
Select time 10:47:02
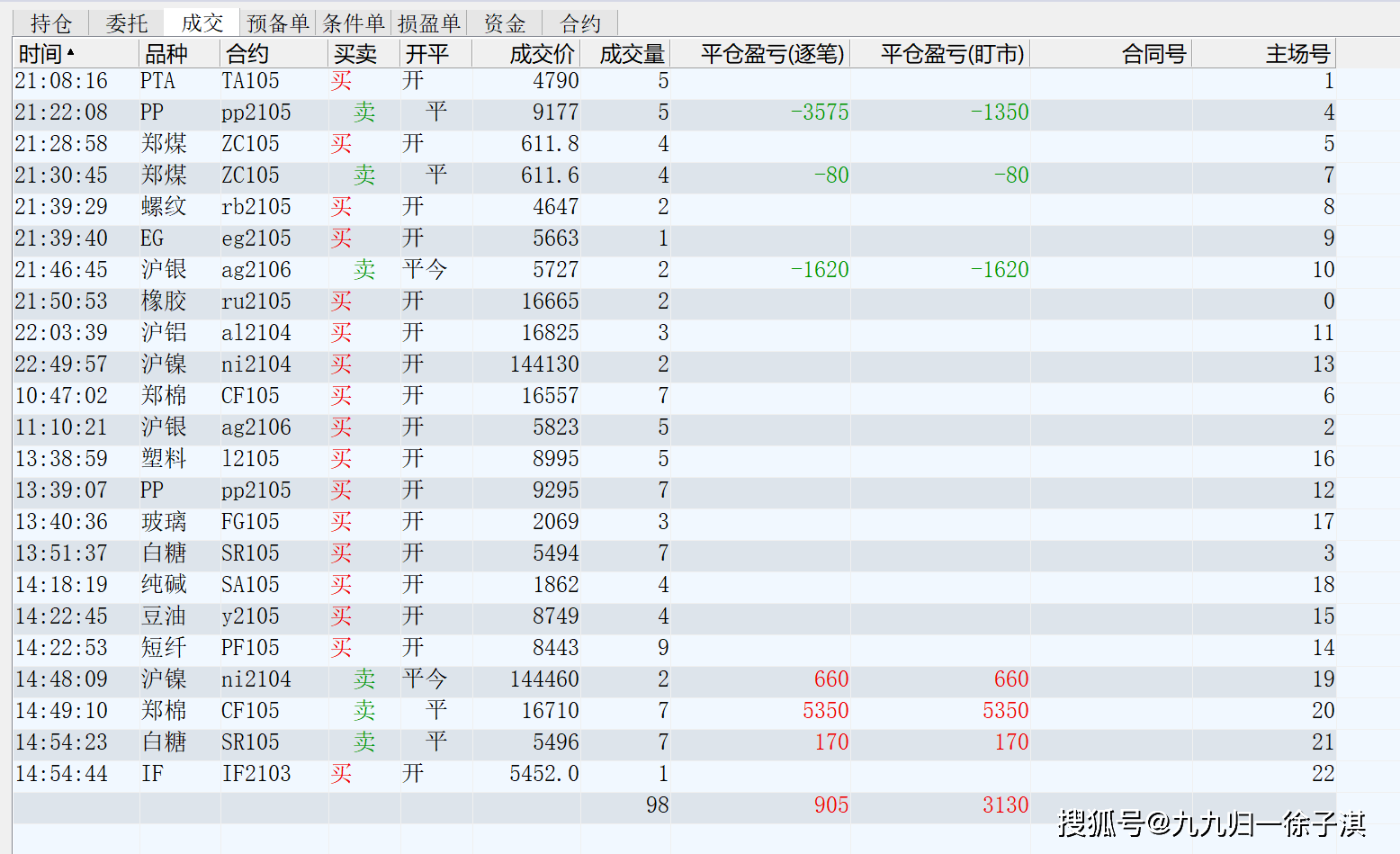pos(61,396)
